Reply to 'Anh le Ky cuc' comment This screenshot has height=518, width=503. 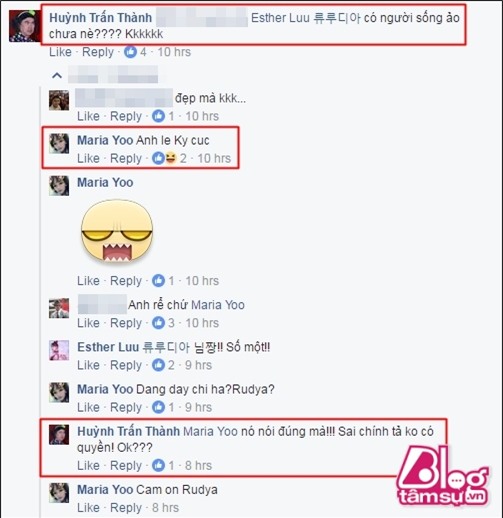126,158
